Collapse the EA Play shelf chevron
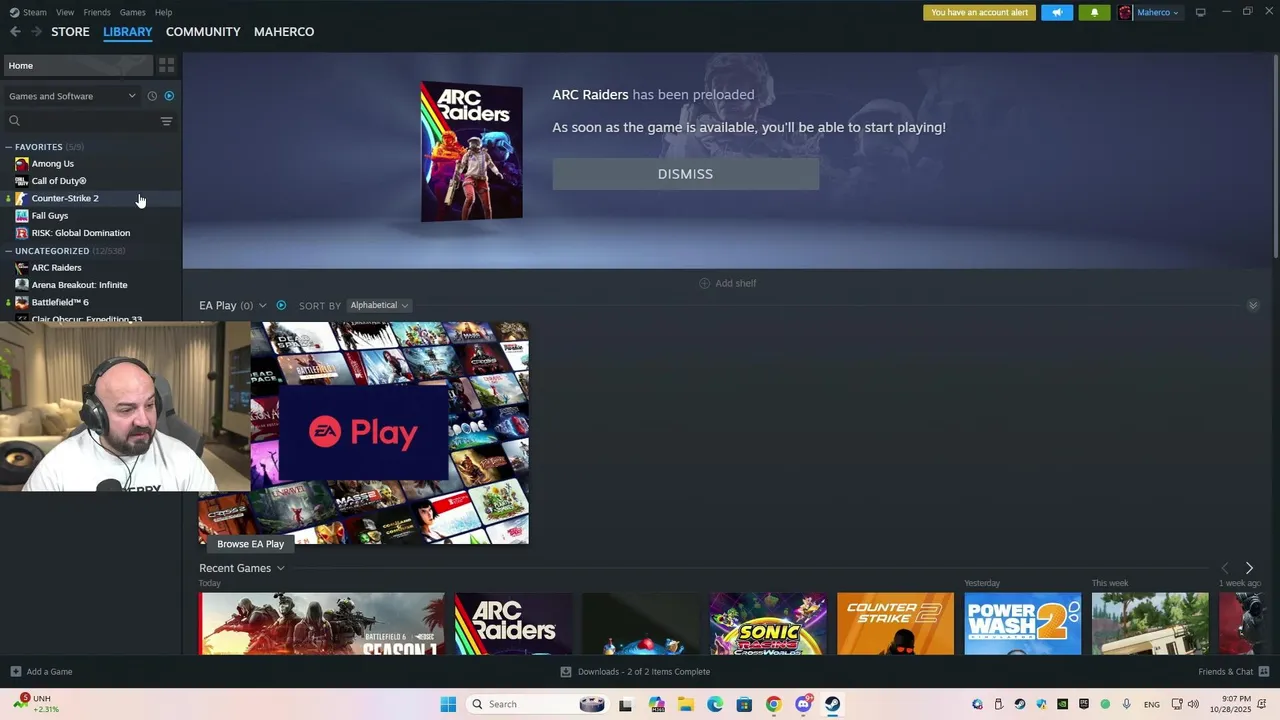 [x=1253, y=306]
